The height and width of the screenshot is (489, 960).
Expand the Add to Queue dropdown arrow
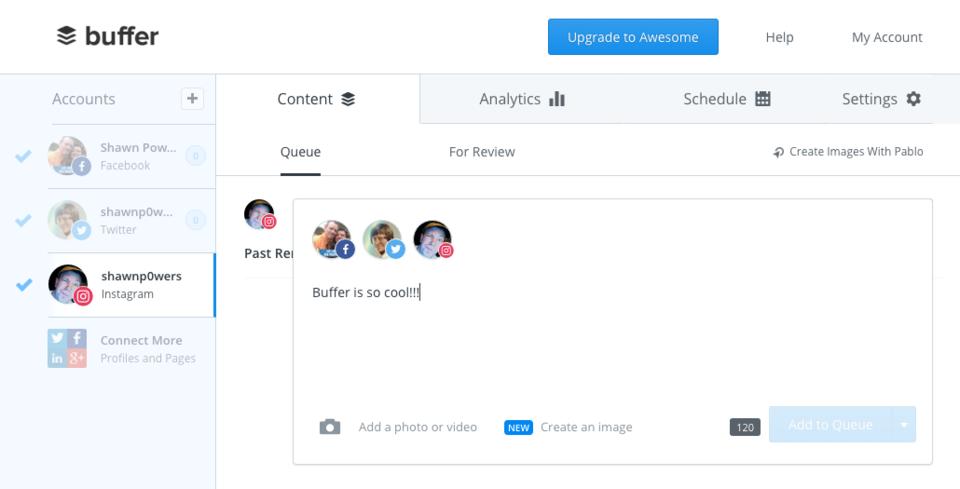pos(903,425)
